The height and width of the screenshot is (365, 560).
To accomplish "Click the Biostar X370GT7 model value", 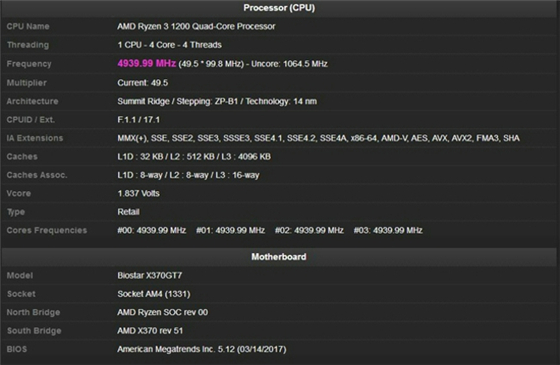I will click(x=150, y=276).
